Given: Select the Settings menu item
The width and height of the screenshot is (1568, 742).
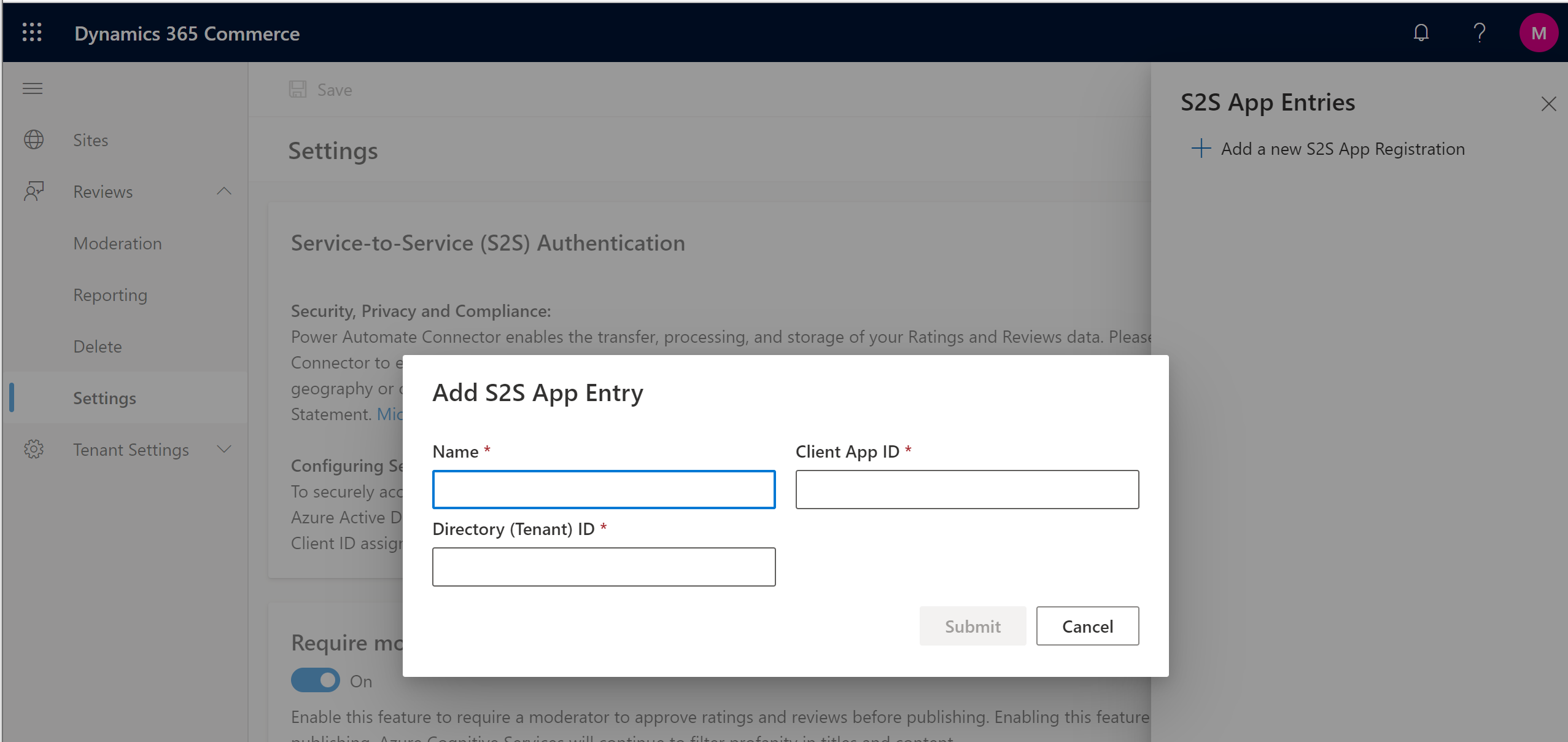Looking at the screenshot, I should point(105,397).
